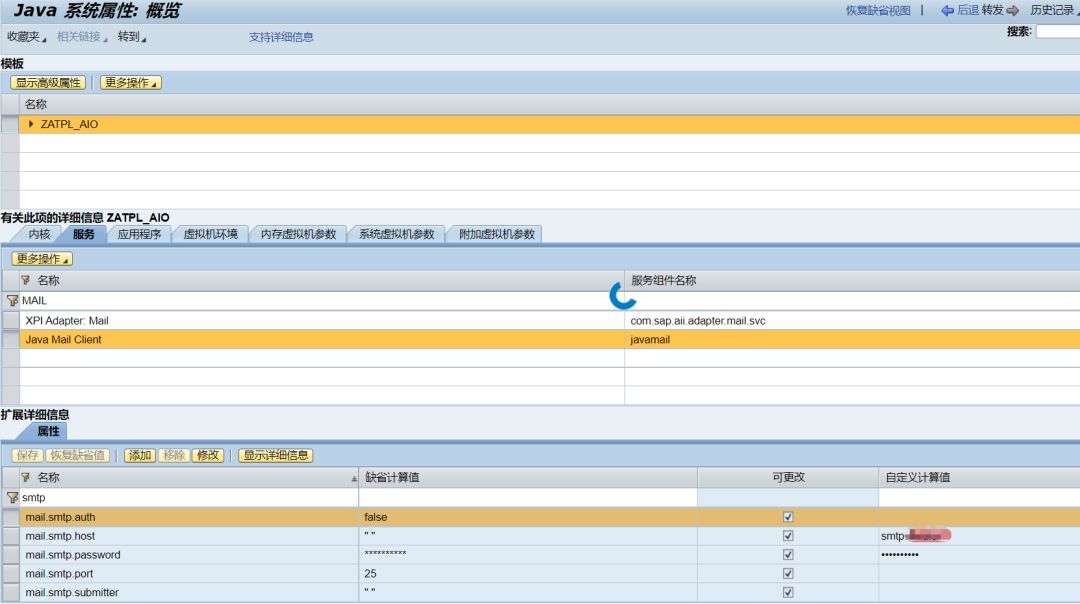
Task: Click row selector beside XPI Adapter: Mail
Action: pos(10,320)
